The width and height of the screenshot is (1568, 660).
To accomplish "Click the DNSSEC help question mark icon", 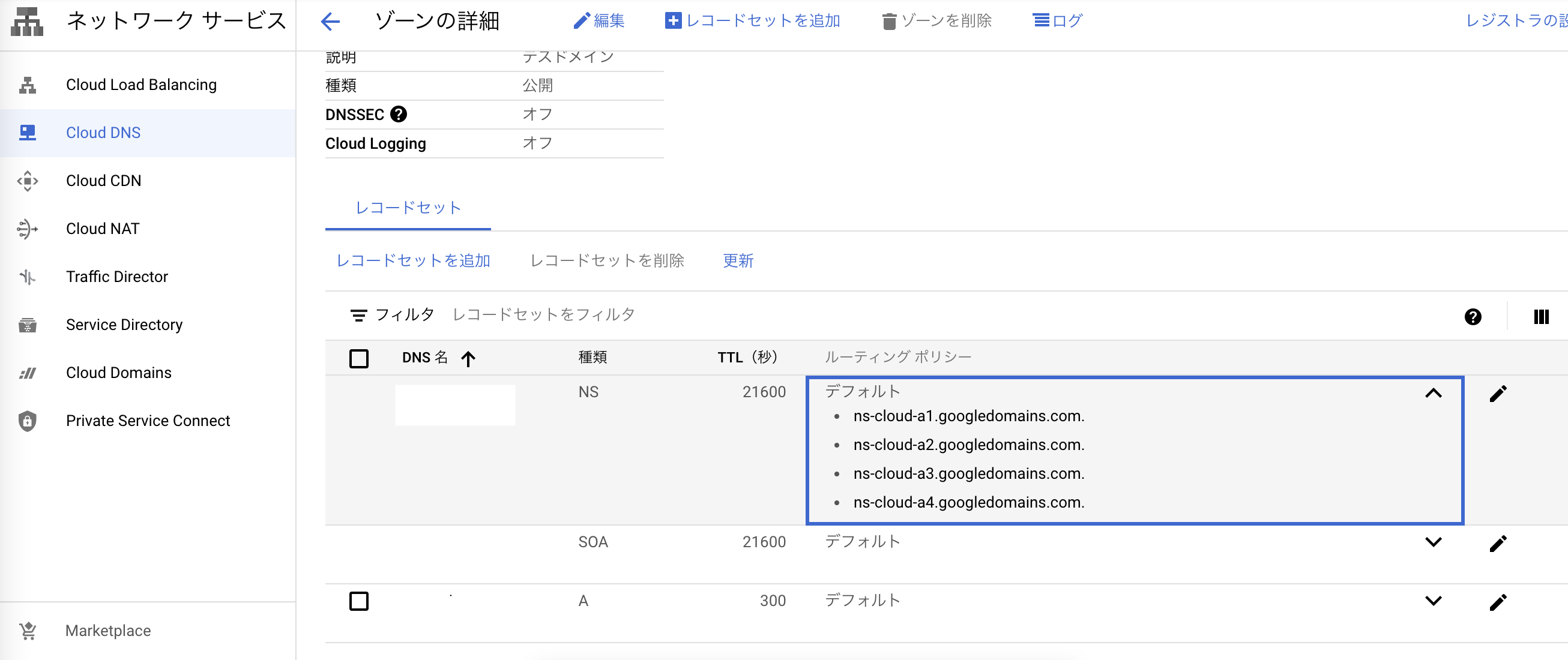I will [399, 115].
